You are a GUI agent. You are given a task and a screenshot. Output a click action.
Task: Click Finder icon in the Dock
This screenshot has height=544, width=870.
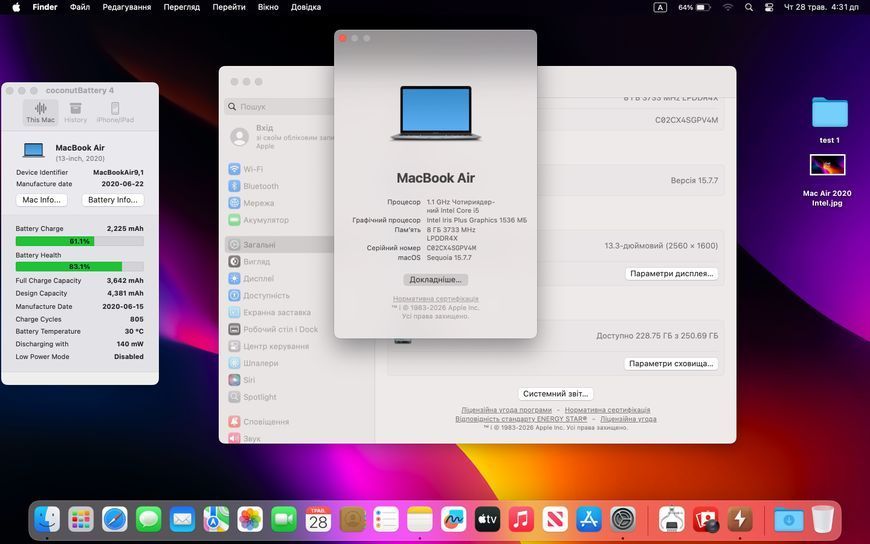[47, 520]
